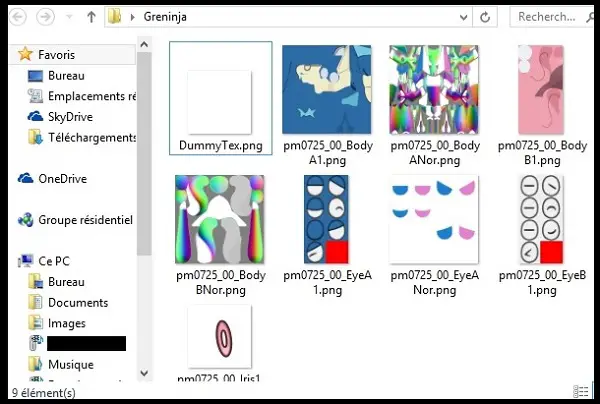This screenshot has width=600, height=404.
Task: Click the pm0725_00_EyeA1.png file name
Action: [x=328, y=282]
